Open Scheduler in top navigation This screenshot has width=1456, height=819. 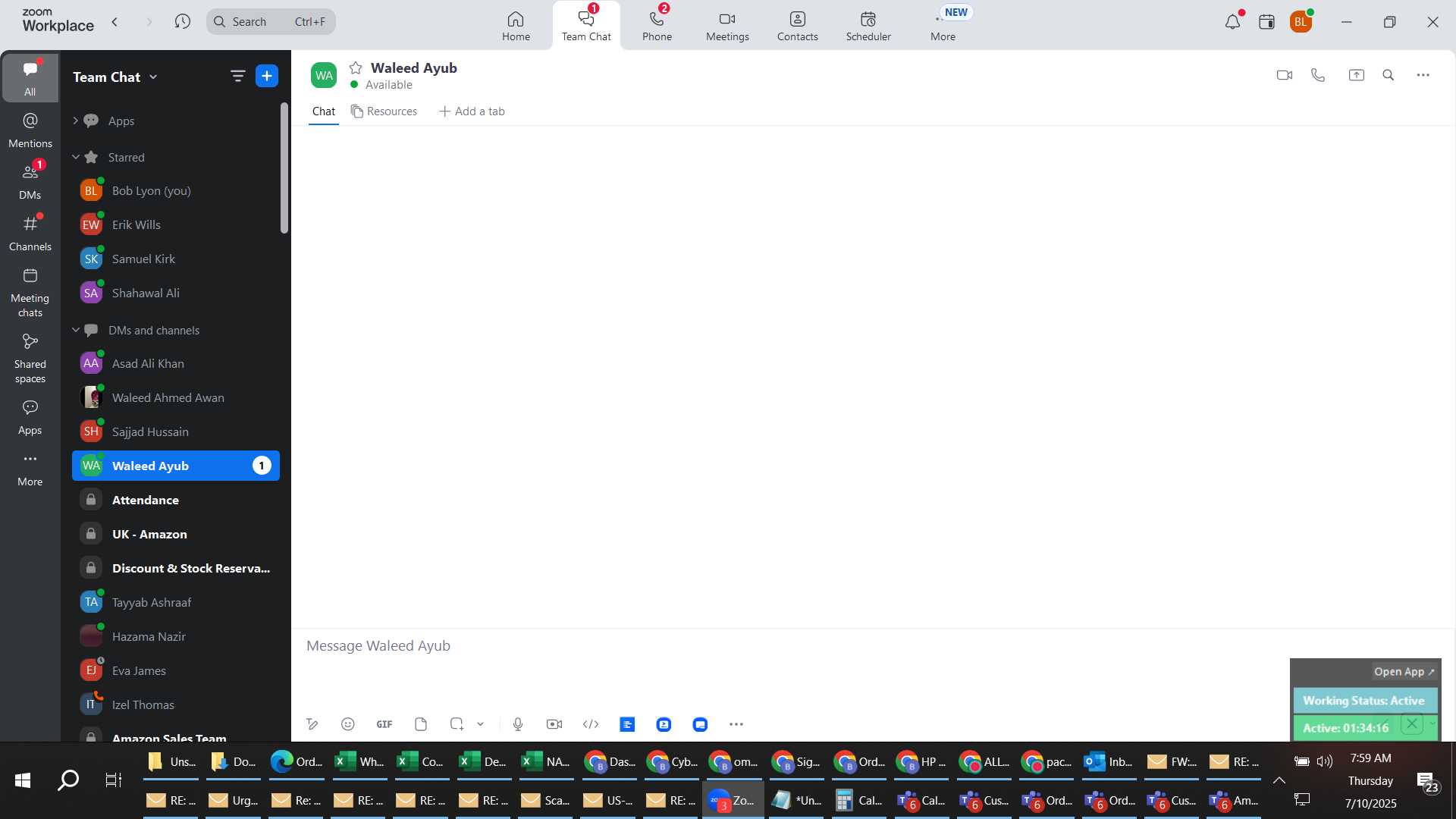(868, 26)
